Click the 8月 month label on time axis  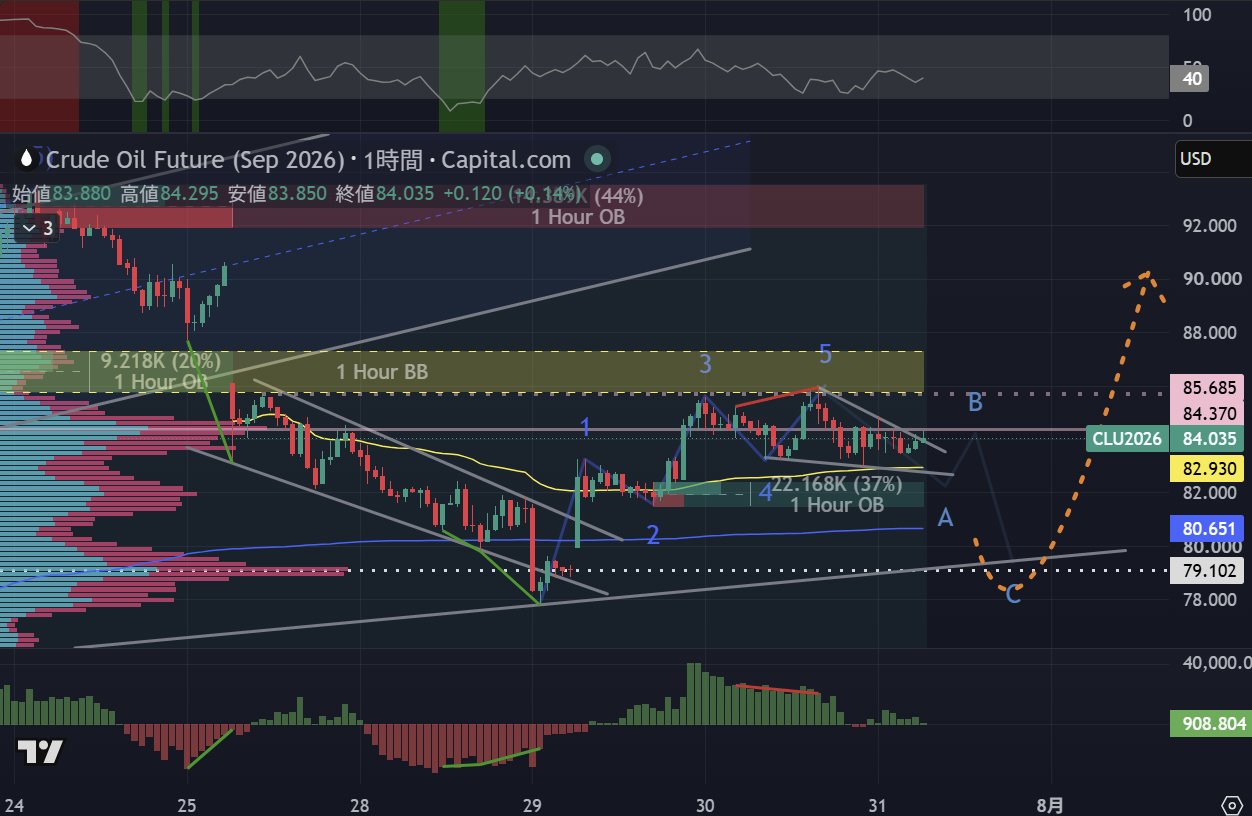coord(1050,806)
